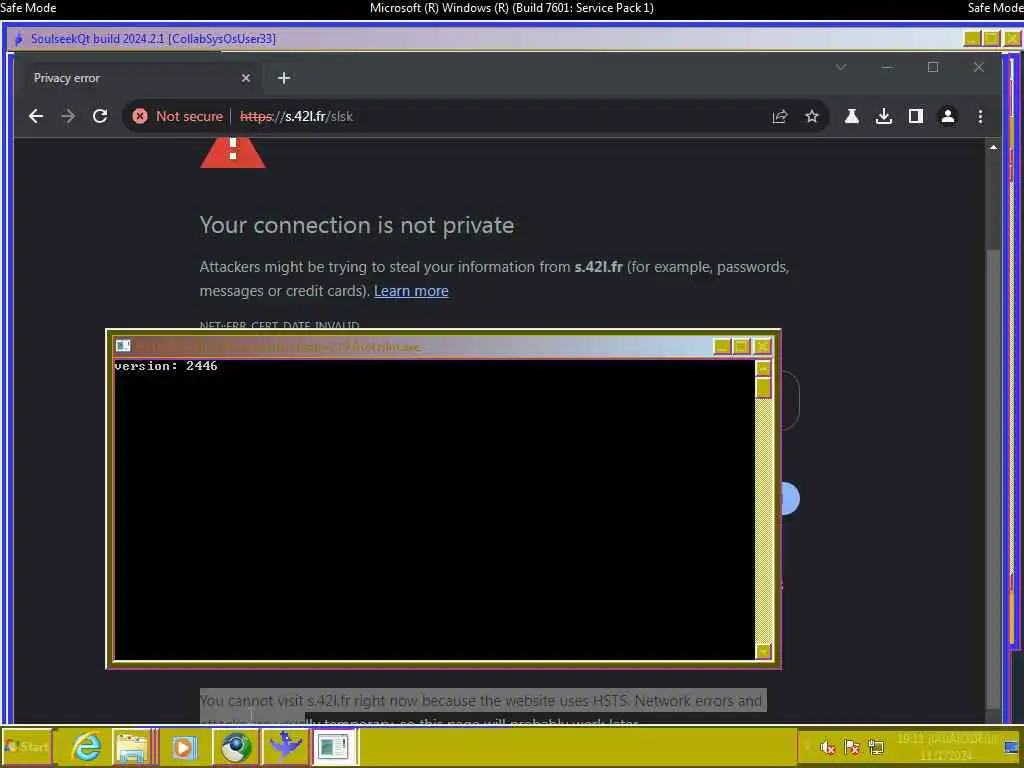The width and height of the screenshot is (1024, 768).
Task: Click the SoulseekQt title bar icon
Action: pyautogui.click(x=19, y=39)
